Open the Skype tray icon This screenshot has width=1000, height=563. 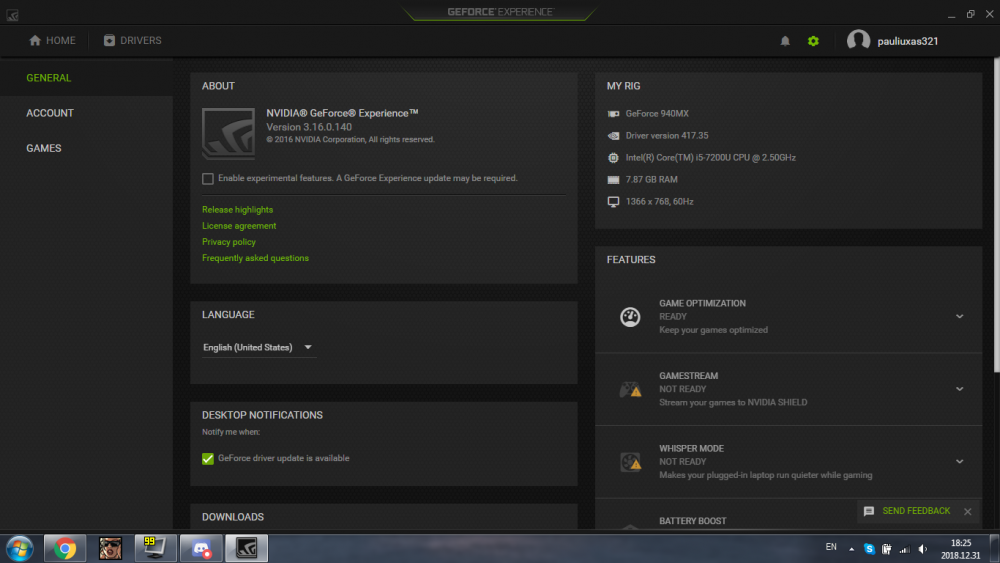click(869, 548)
